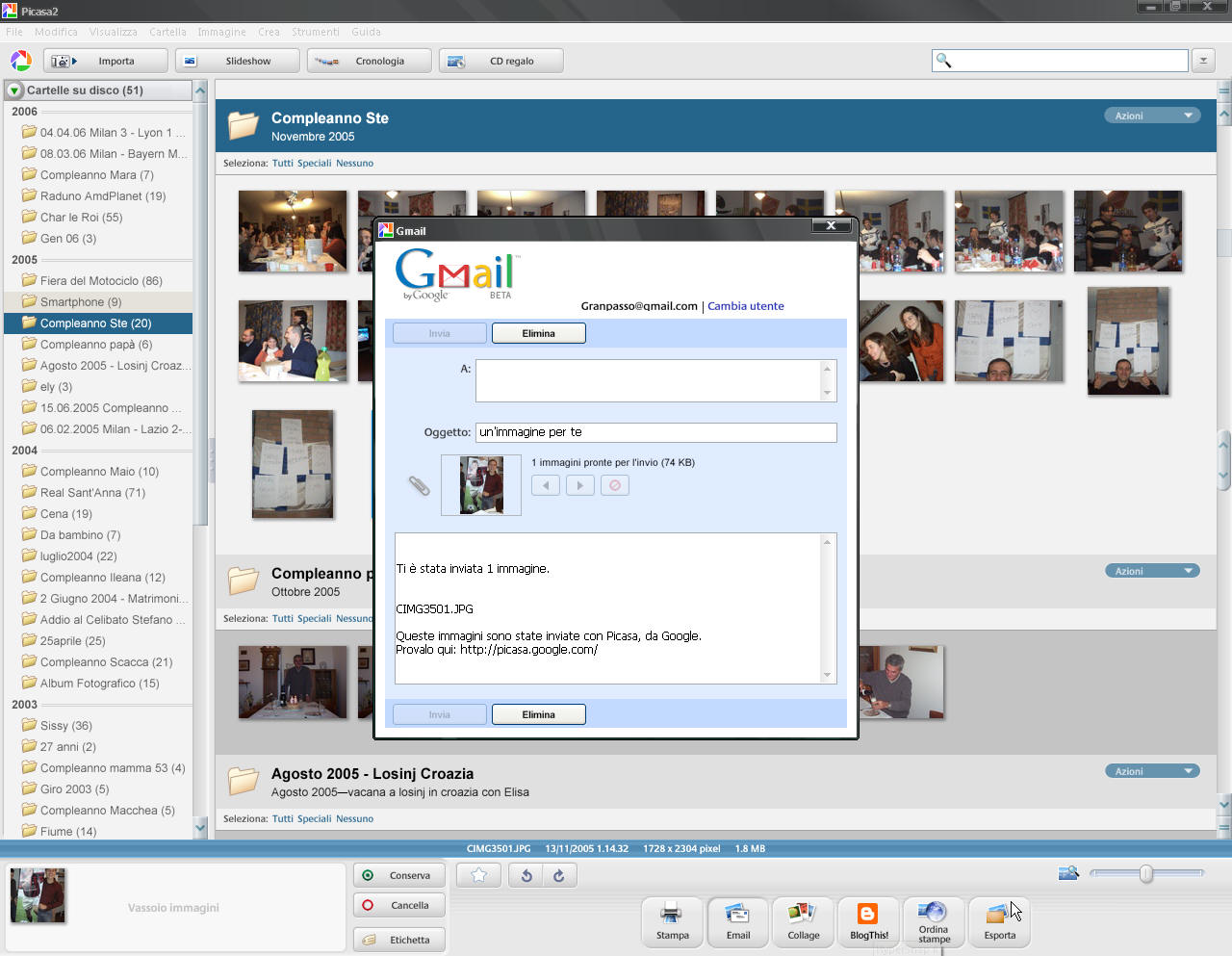Show next attached image in Gmail dialog

(x=580, y=485)
